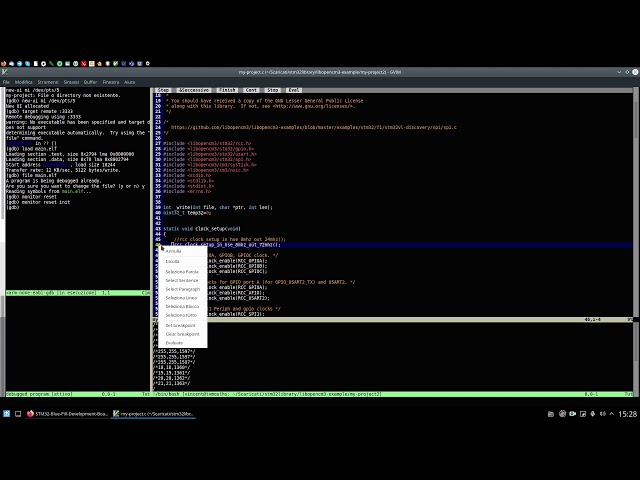Screen dimensions: 640x480
Task: Choose Seleziona Tutto in context menu
Action: pyautogui.click(x=182, y=315)
